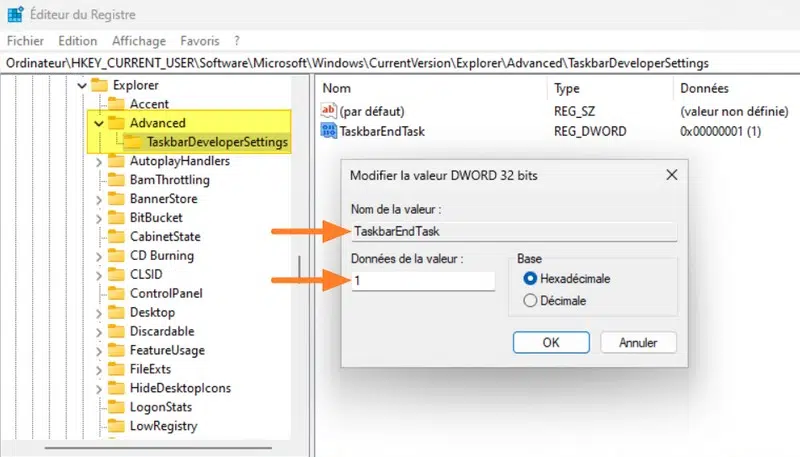Click the Registry Editor app icon

(15, 14)
